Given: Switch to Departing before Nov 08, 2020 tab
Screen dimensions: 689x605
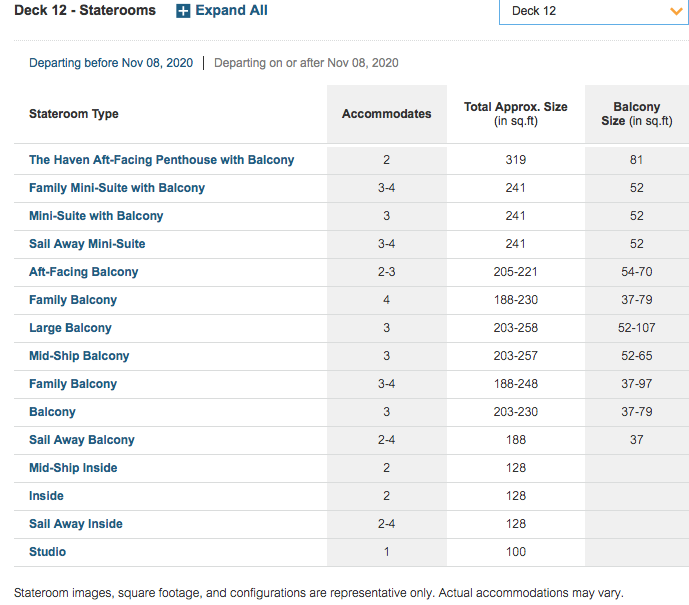Looking at the screenshot, I should pyautogui.click(x=111, y=63).
